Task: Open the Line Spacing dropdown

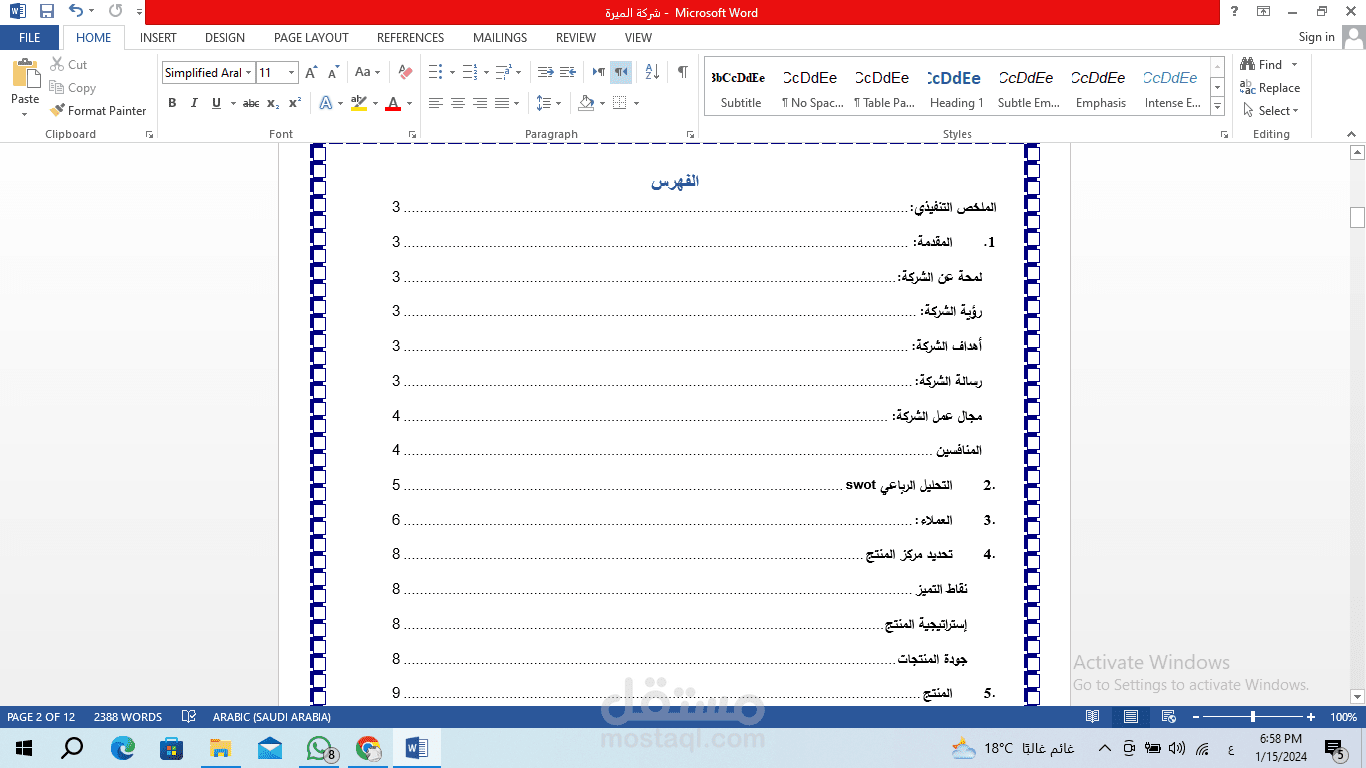Action: (548, 103)
